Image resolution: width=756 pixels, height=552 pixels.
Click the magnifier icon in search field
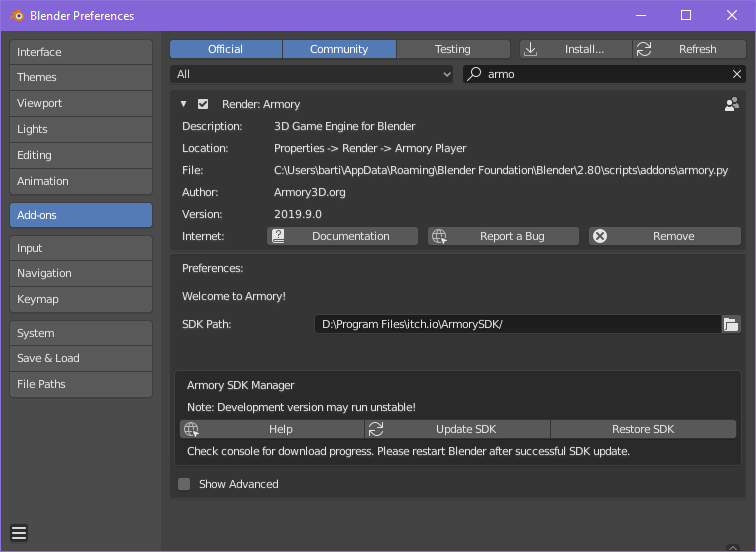(x=474, y=74)
